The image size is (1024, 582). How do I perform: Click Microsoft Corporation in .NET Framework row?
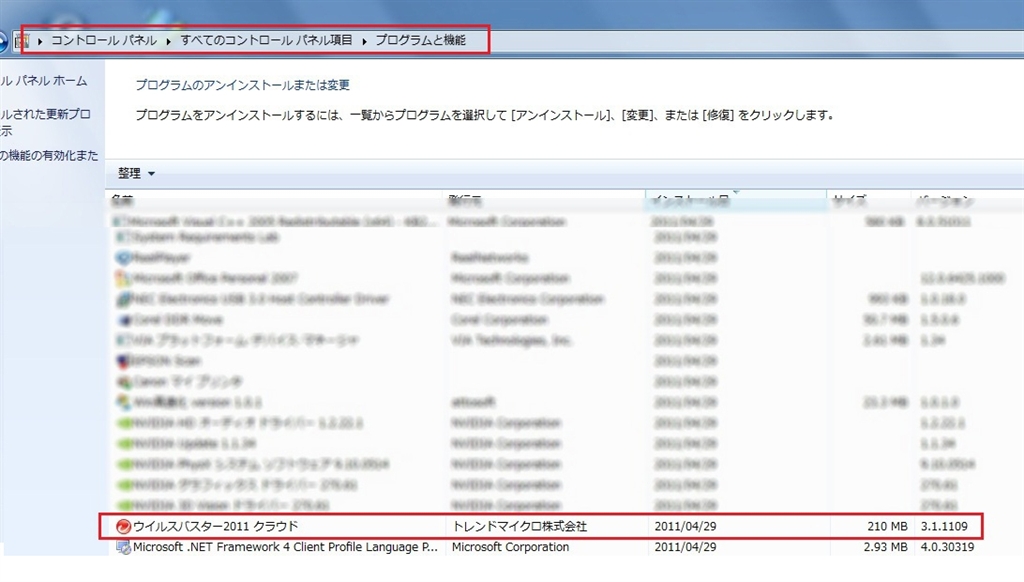tap(510, 547)
